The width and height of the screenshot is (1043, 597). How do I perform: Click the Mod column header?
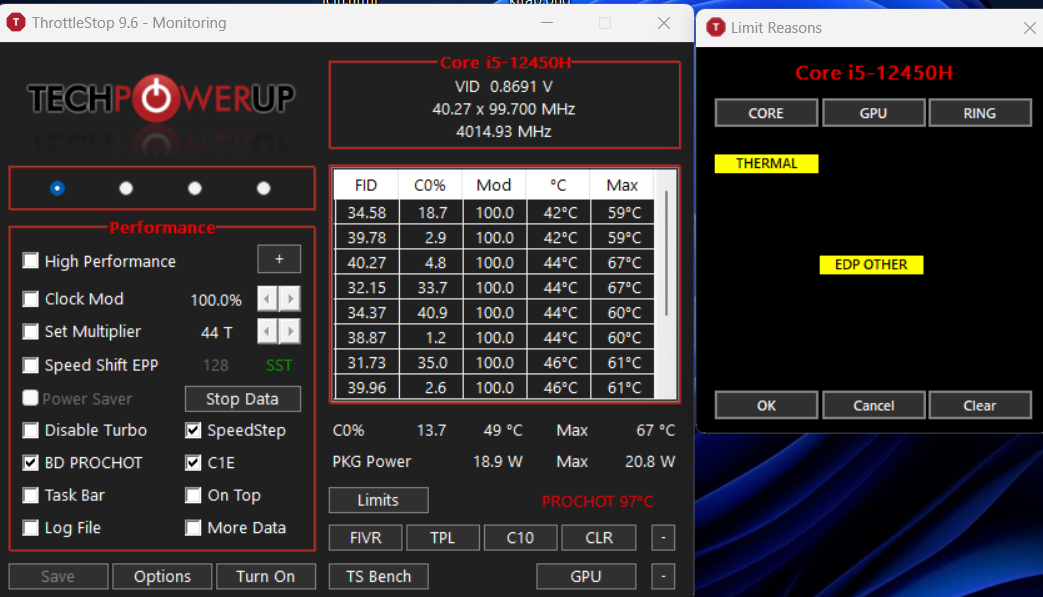click(x=494, y=185)
